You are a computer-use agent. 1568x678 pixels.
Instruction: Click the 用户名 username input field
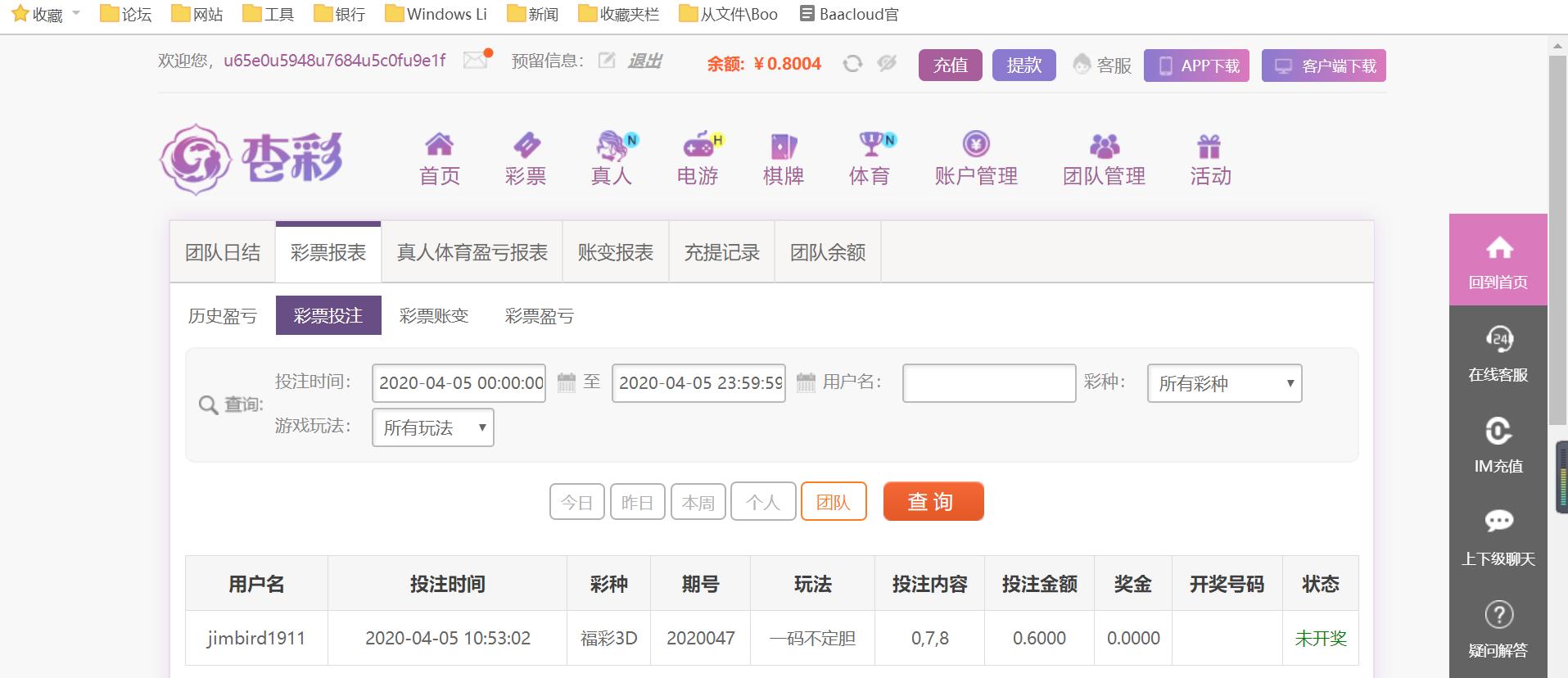point(989,383)
